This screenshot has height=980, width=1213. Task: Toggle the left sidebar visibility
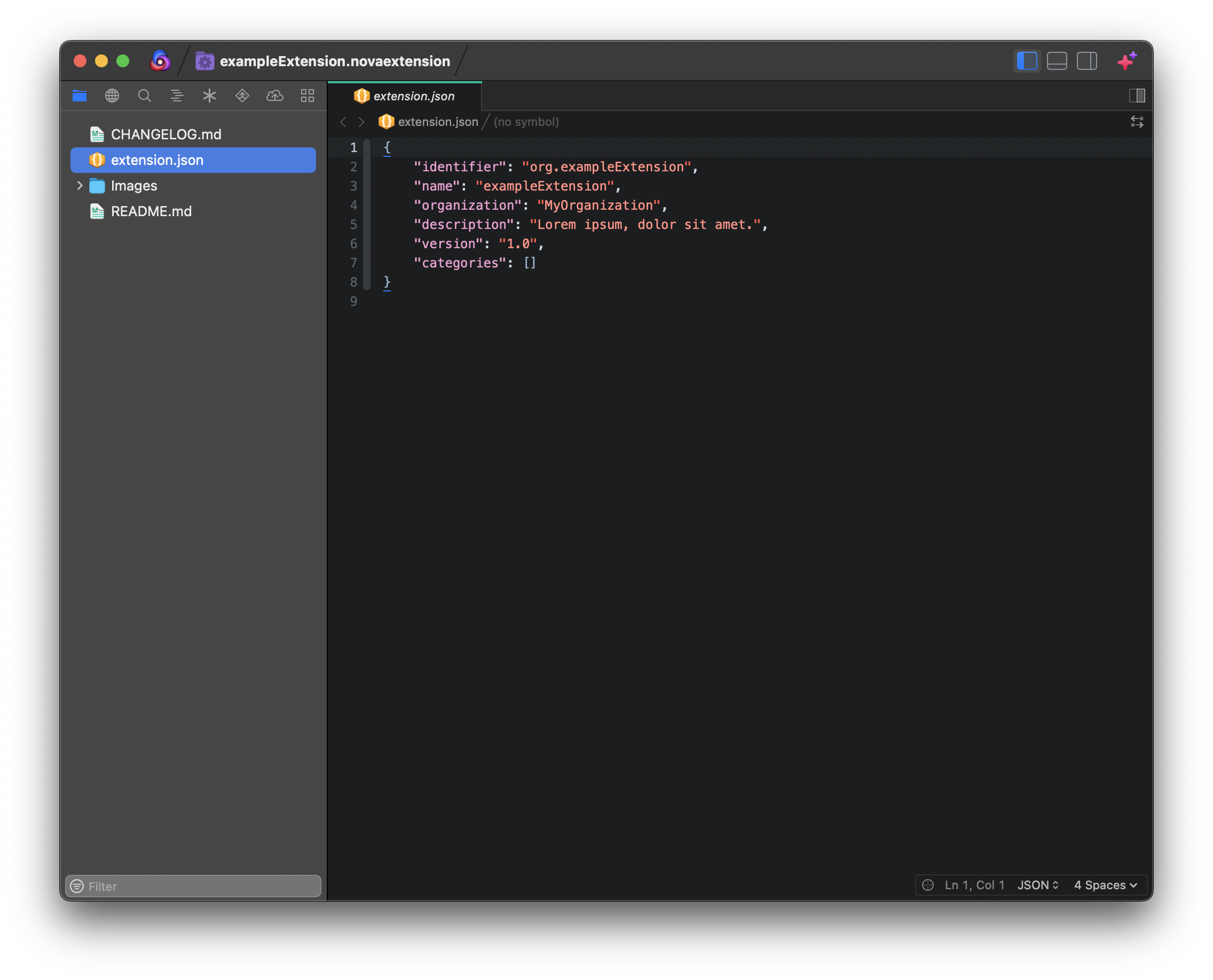point(1027,61)
